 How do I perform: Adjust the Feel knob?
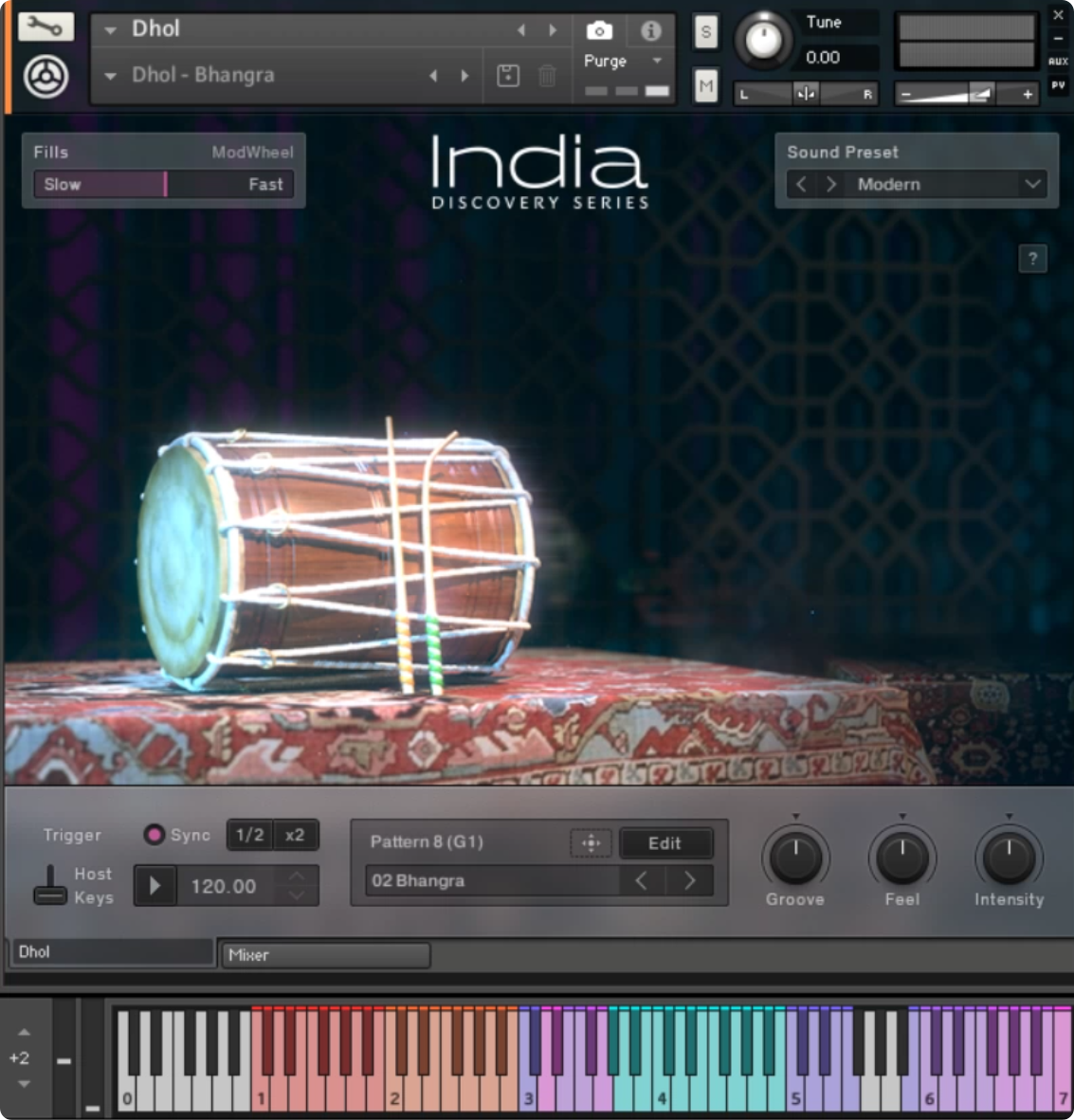(x=902, y=858)
